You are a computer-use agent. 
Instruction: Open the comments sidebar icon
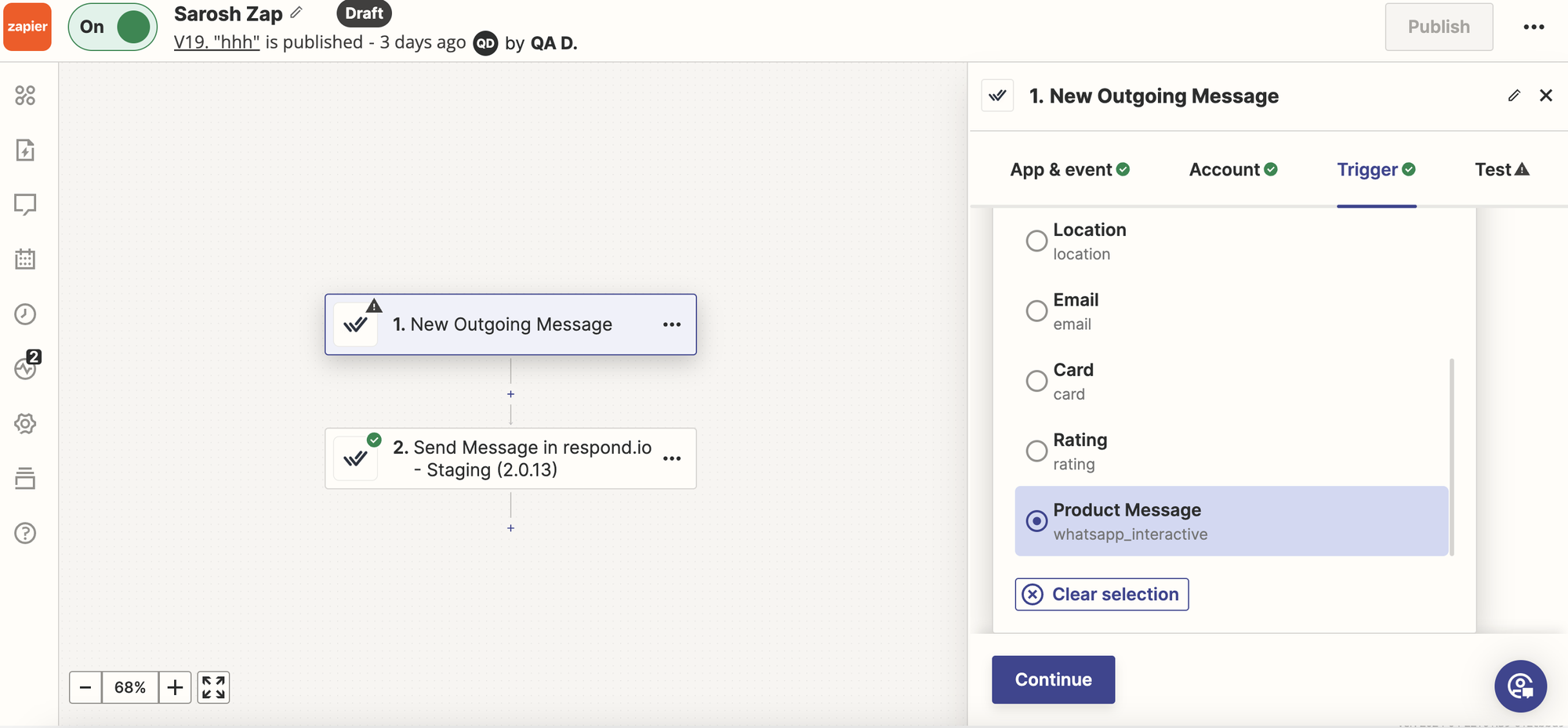pos(25,205)
